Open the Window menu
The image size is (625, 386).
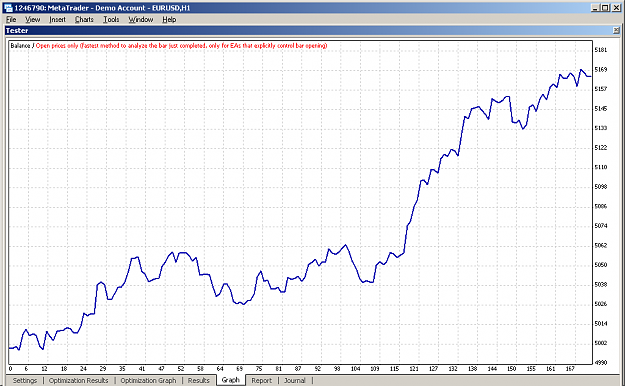tap(141, 20)
